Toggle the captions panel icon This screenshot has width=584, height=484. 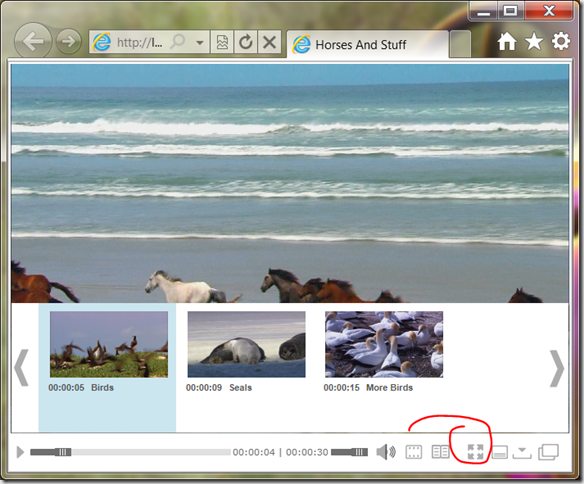click(x=499, y=452)
